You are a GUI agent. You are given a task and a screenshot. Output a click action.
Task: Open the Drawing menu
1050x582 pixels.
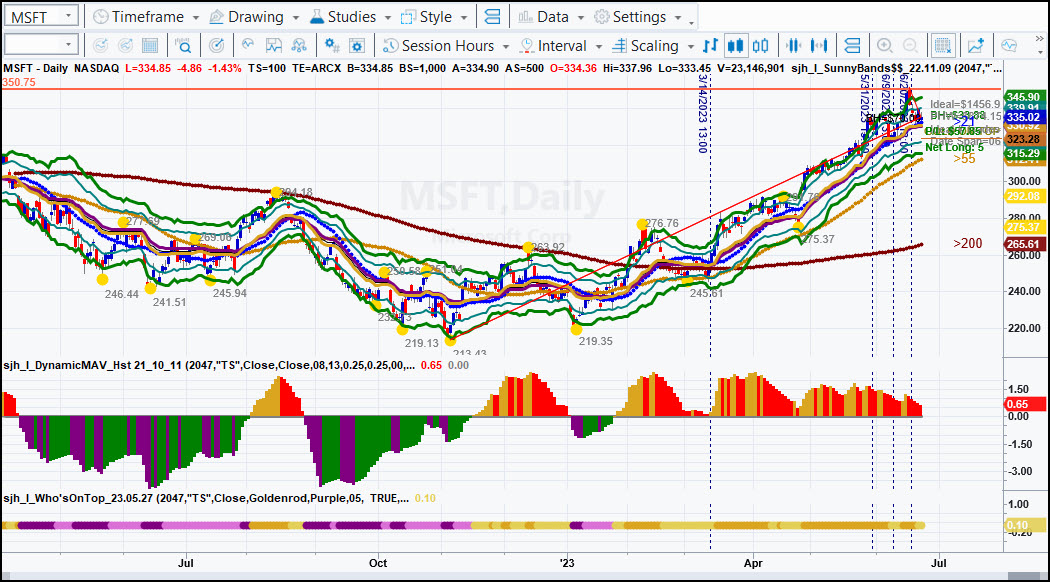(246, 17)
